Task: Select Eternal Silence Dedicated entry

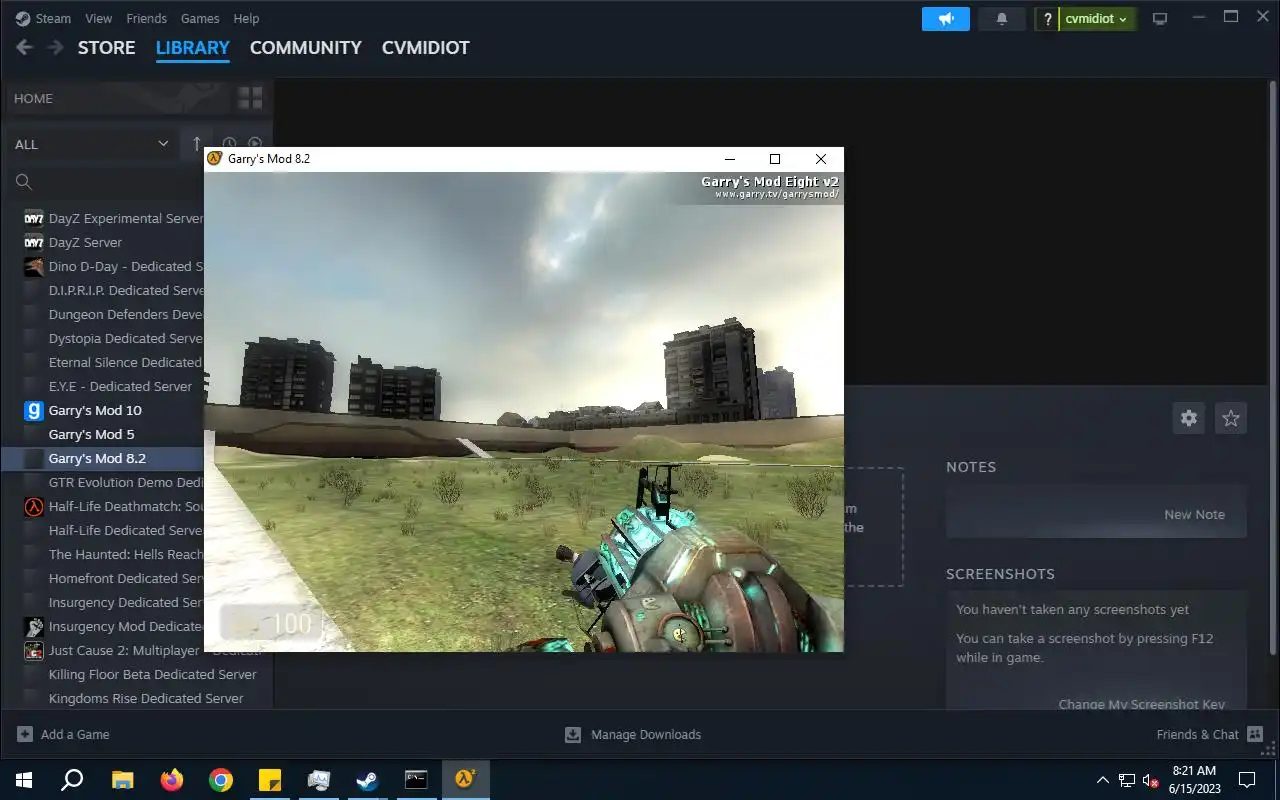Action: click(x=113, y=362)
